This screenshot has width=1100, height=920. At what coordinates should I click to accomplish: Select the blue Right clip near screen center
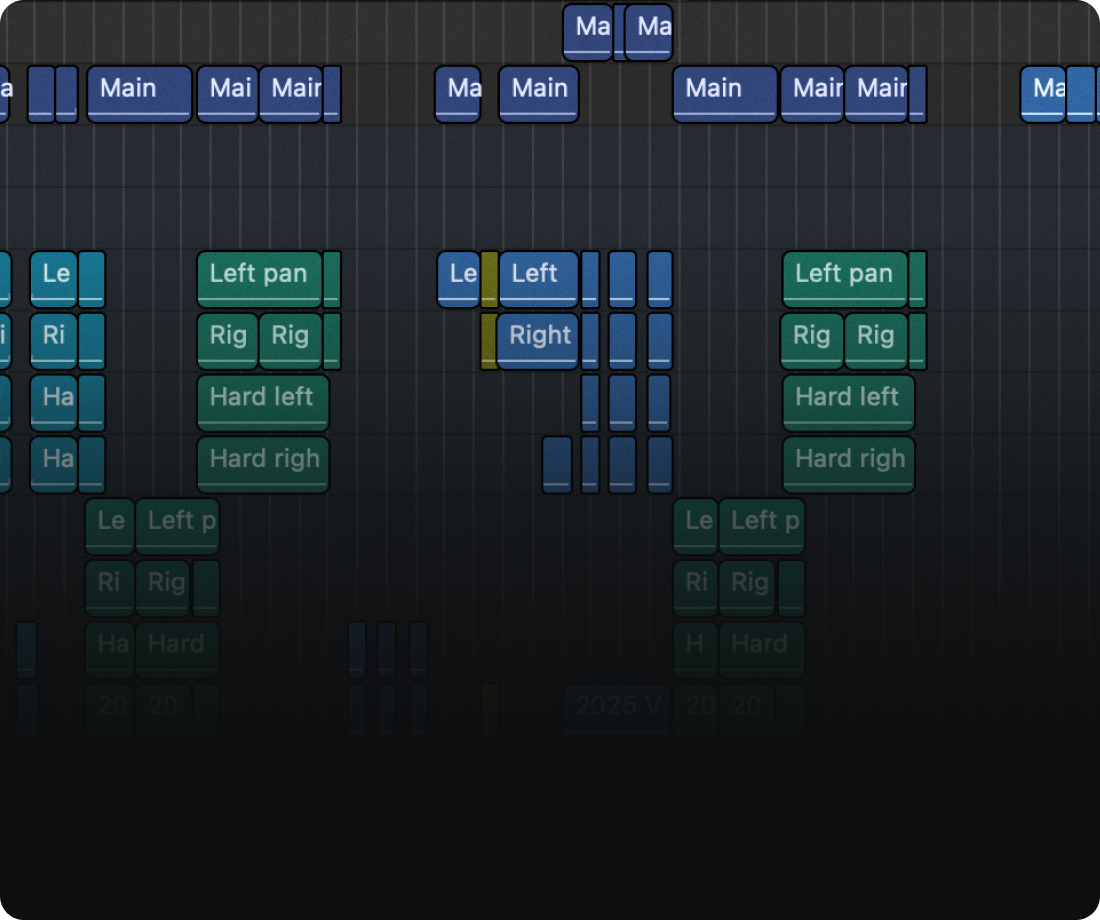pyautogui.click(x=537, y=336)
